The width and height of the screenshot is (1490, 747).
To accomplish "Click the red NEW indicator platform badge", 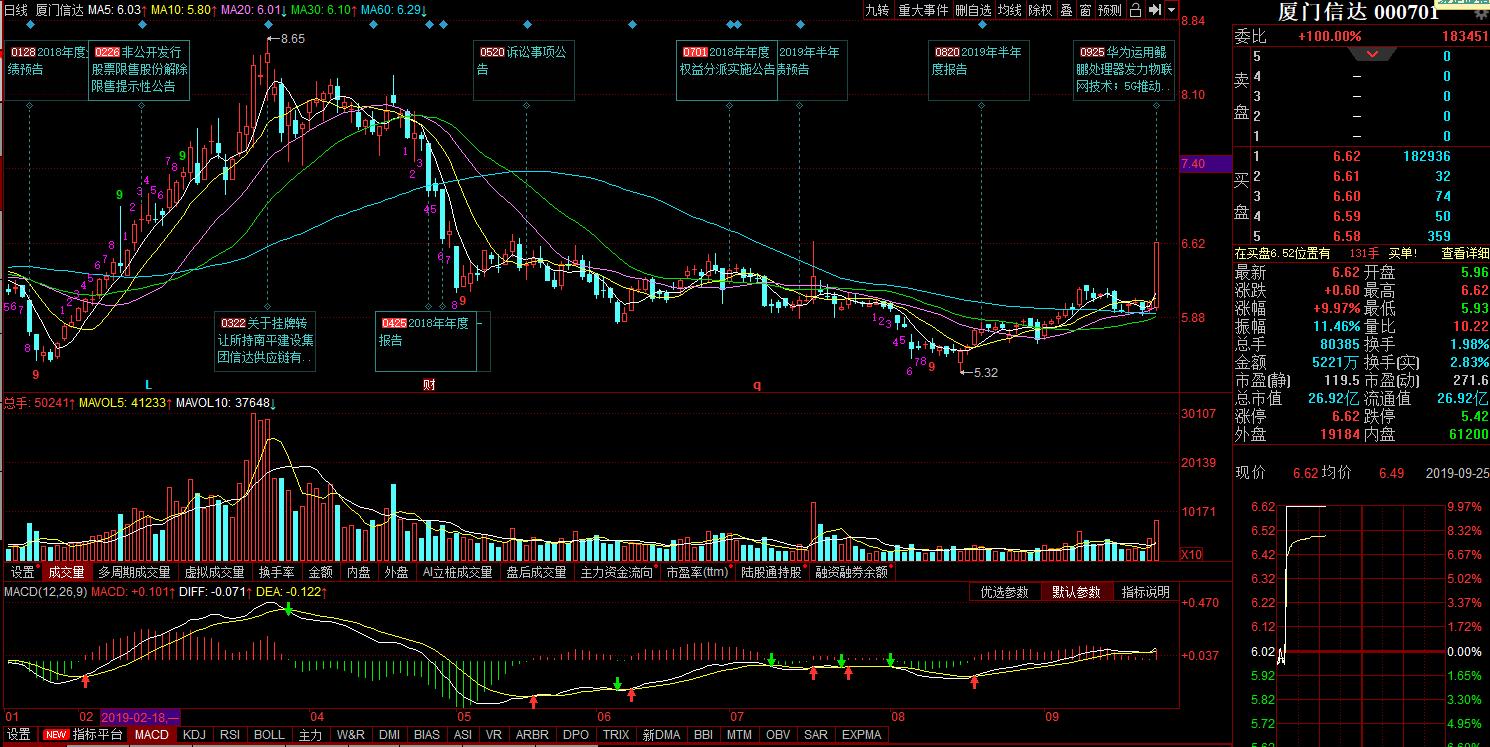I will click(x=55, y=735).
